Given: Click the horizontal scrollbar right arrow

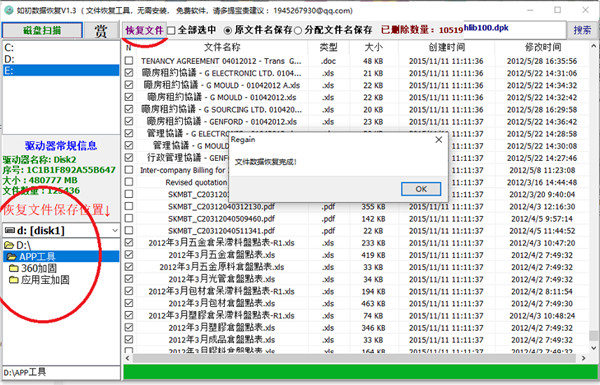Looking at the screenshot, I should [584, 358].
